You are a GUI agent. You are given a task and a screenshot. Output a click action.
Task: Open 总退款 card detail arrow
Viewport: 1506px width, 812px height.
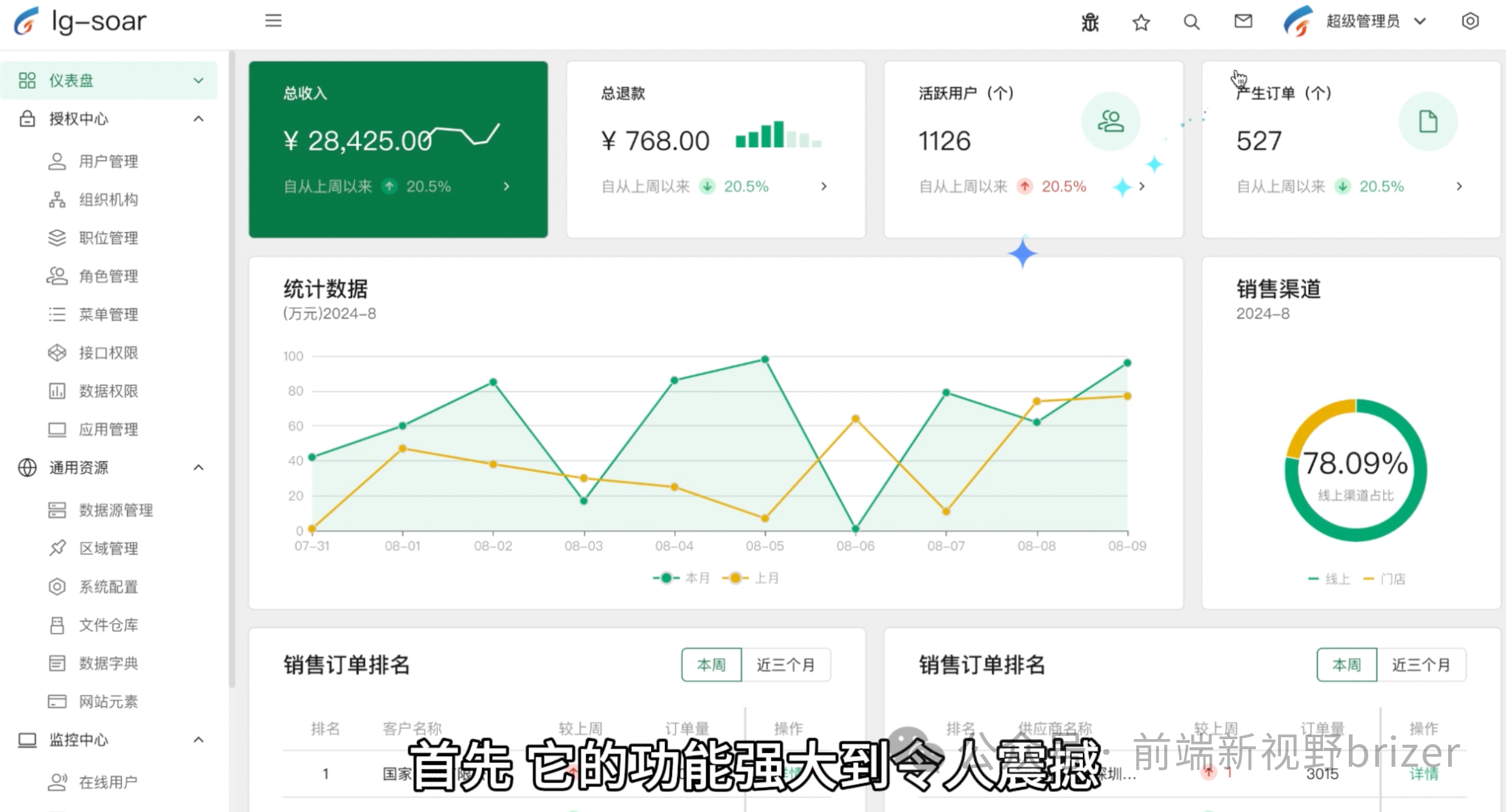tap(824, 187)
